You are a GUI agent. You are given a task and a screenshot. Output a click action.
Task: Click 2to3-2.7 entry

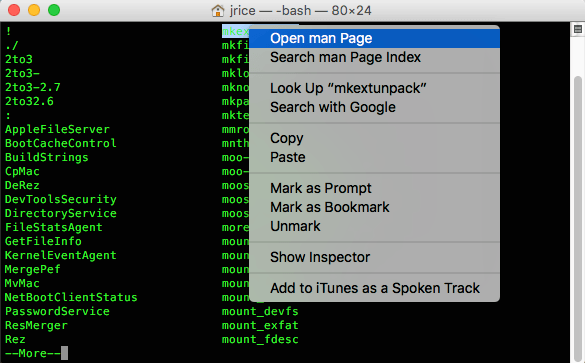32,87
